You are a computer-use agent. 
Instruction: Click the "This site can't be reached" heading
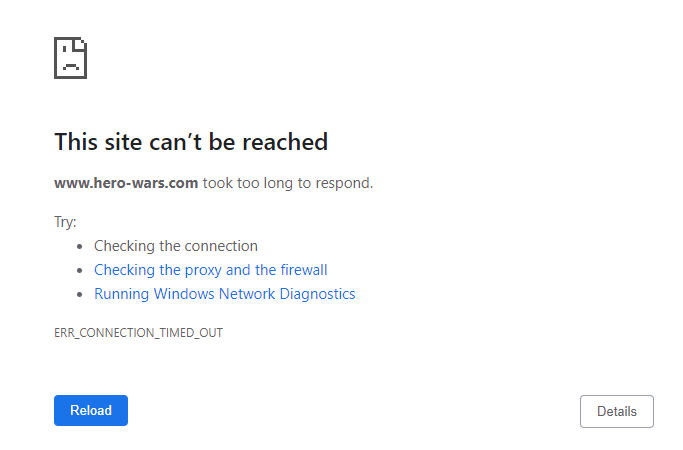[191, 142]
